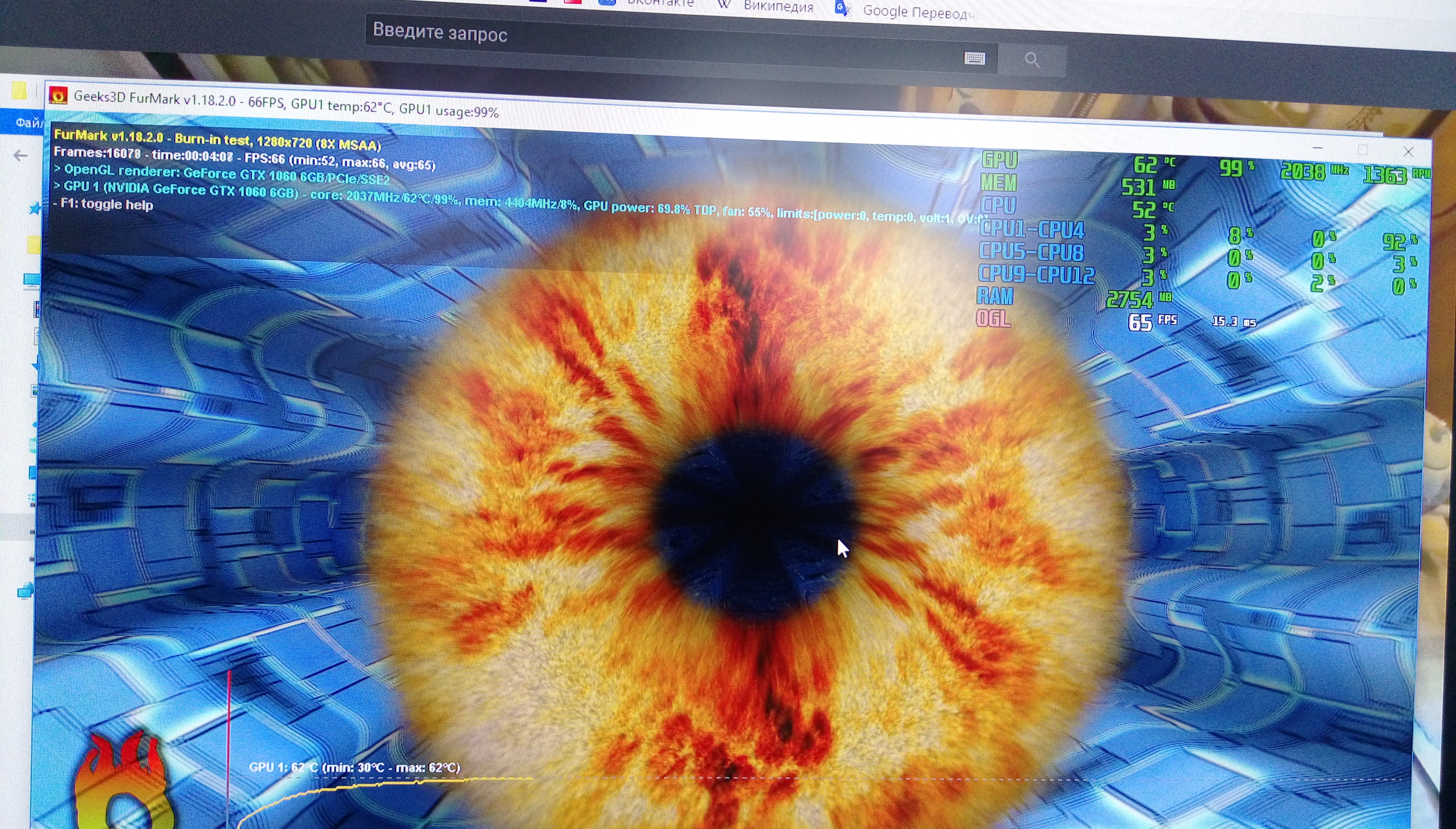Minimize the FurMark window
This screenshot has height=829, width=1456.
1317,148
